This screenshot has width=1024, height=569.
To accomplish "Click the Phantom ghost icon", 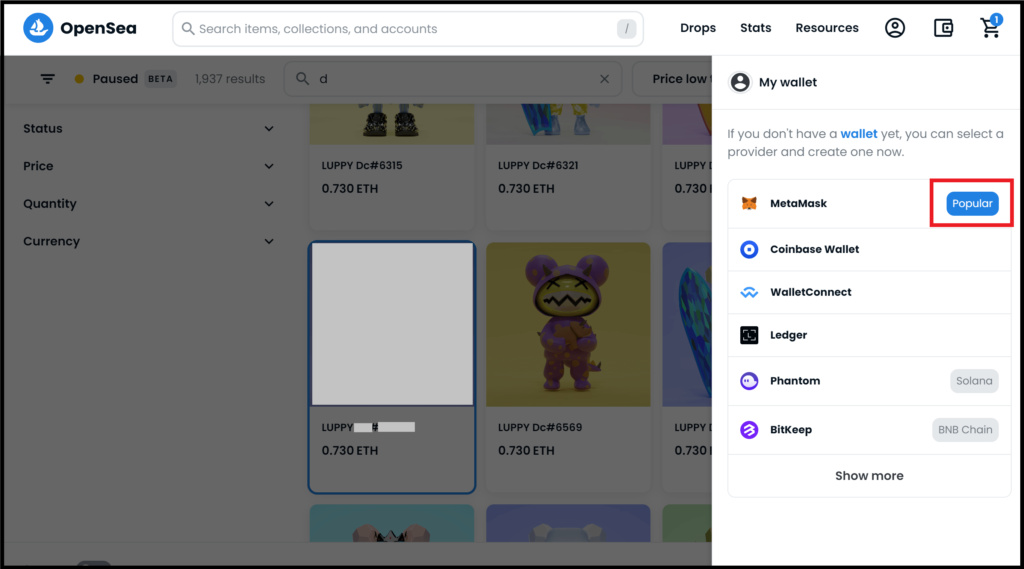I will (x=749, y=381).
